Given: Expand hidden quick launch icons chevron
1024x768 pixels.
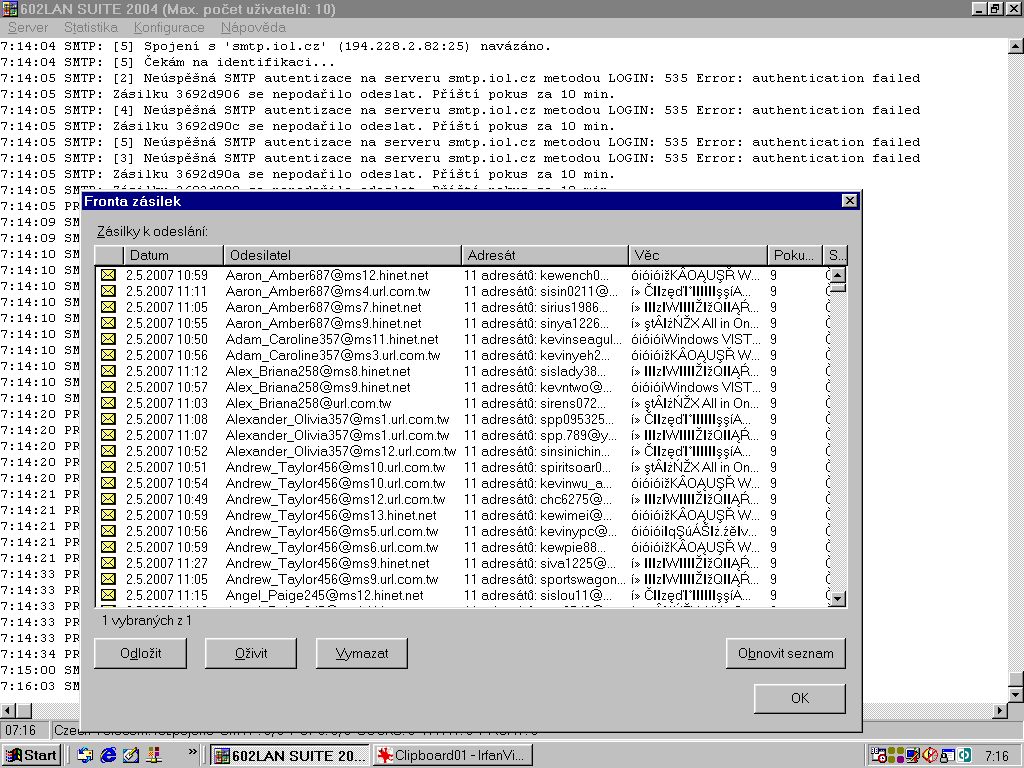Looking at the screenshot, I should click(192, 752).
